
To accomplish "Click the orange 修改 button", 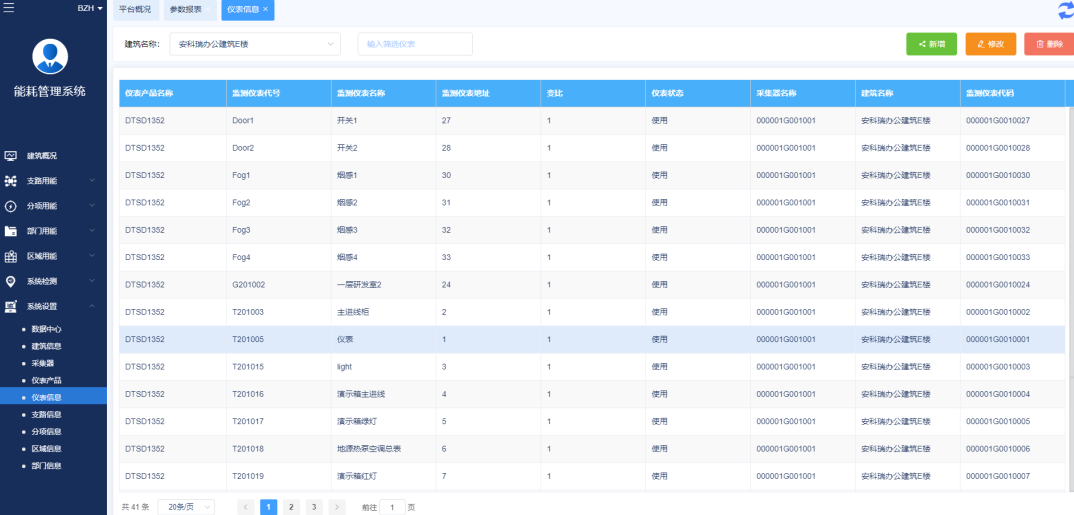I will coord(990,44).
